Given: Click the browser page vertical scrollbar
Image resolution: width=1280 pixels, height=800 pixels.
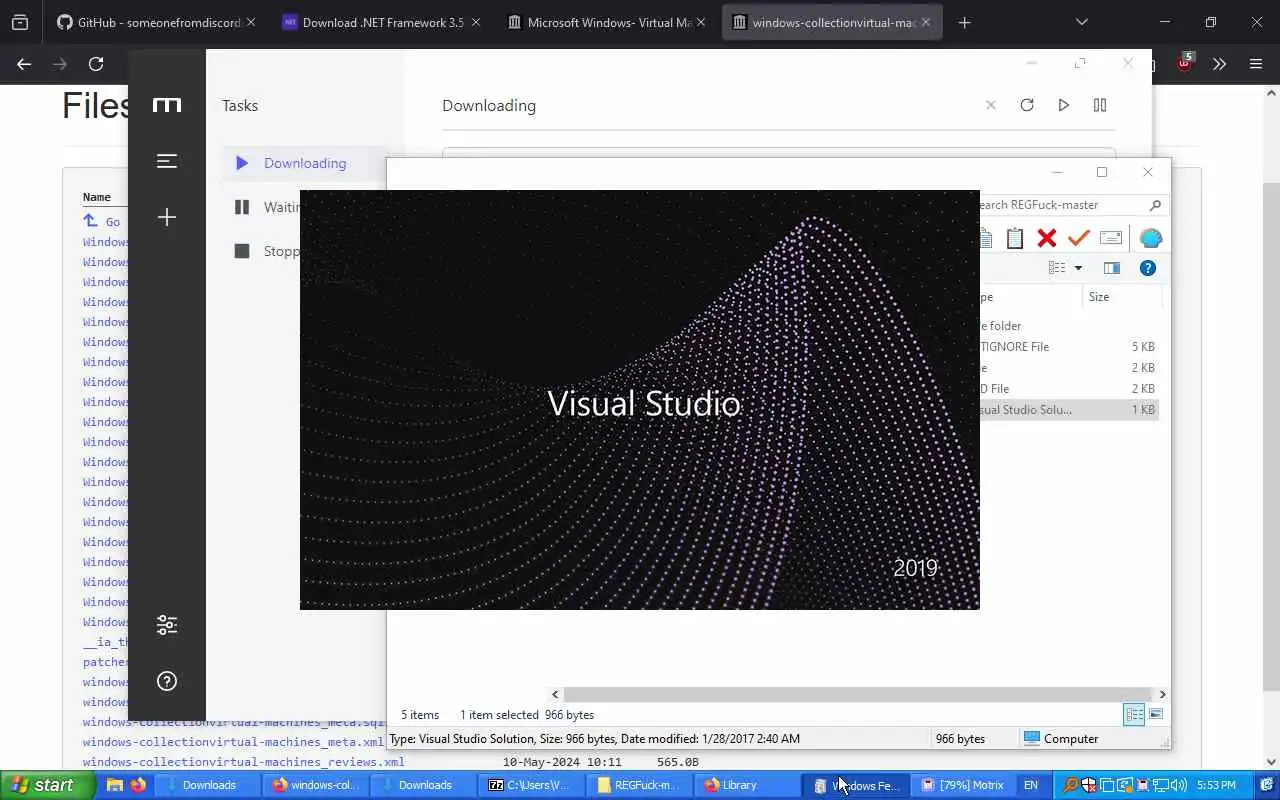Looking at the screenshot, I should point(1271,435).
